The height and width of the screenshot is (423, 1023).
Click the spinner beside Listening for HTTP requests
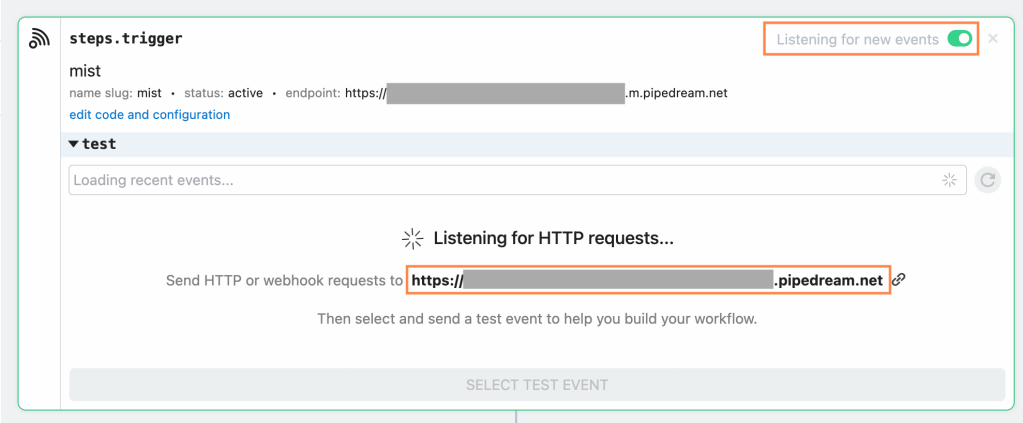point(412,238)
